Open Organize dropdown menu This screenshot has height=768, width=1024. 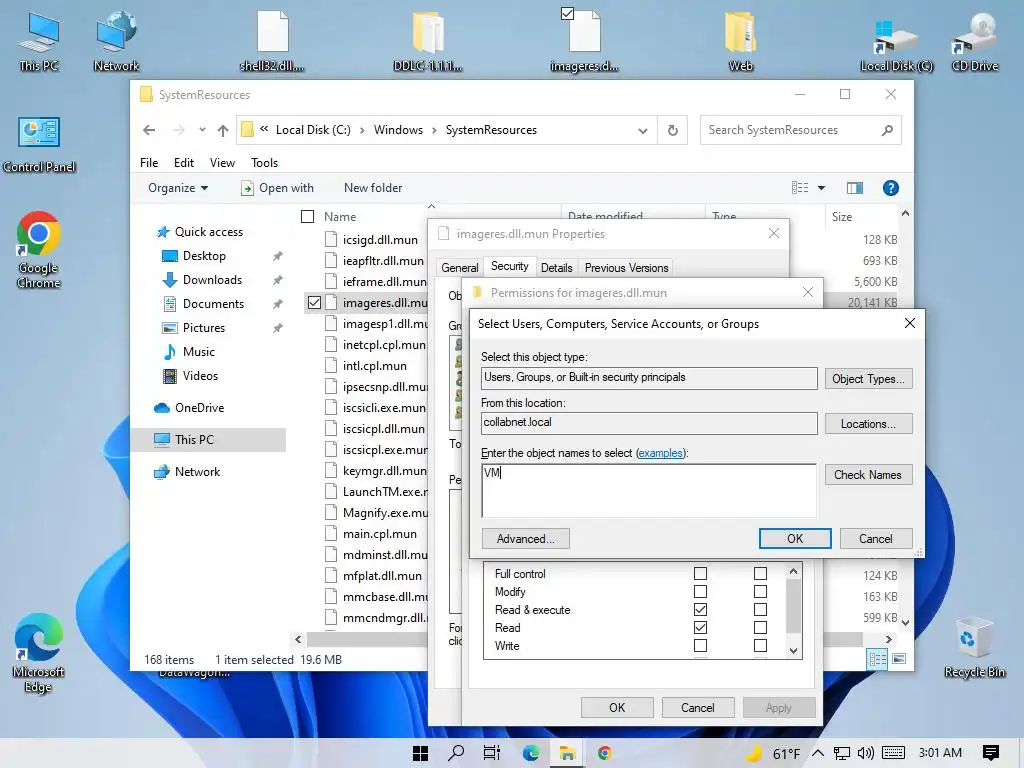coord(178,188)
